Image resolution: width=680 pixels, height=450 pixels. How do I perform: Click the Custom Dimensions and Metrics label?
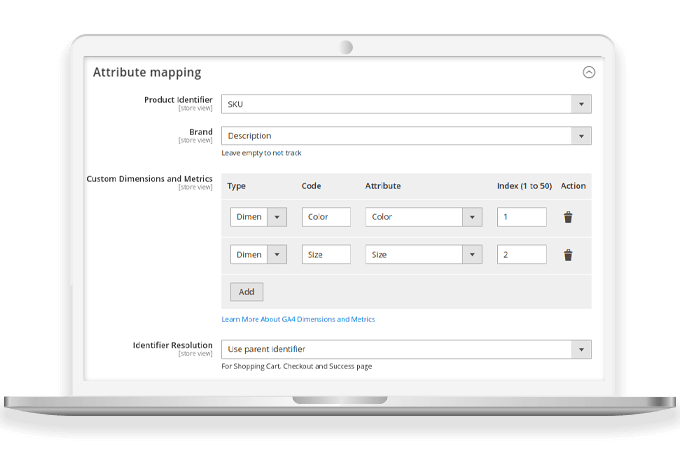149,179
